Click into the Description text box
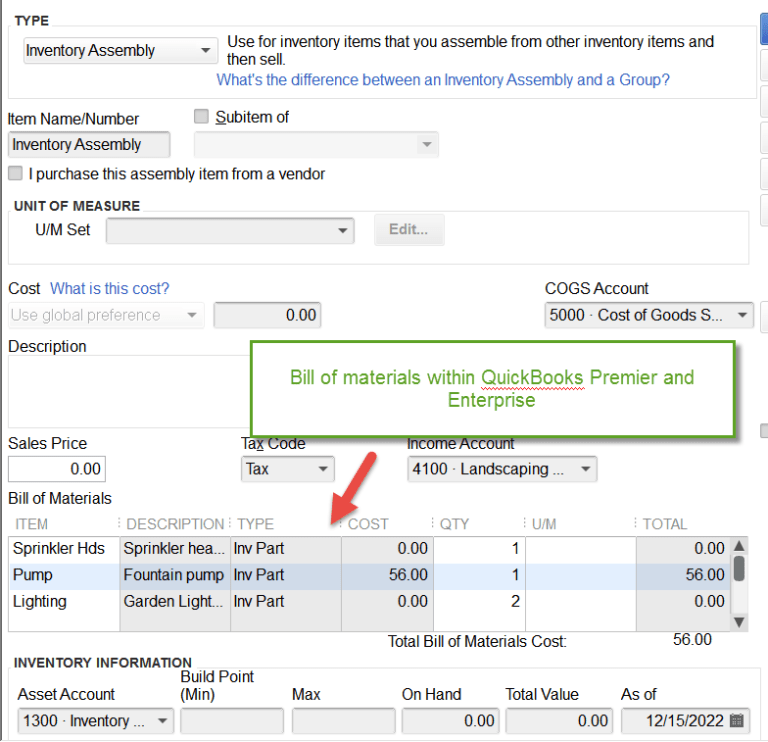 coord(129,392)
